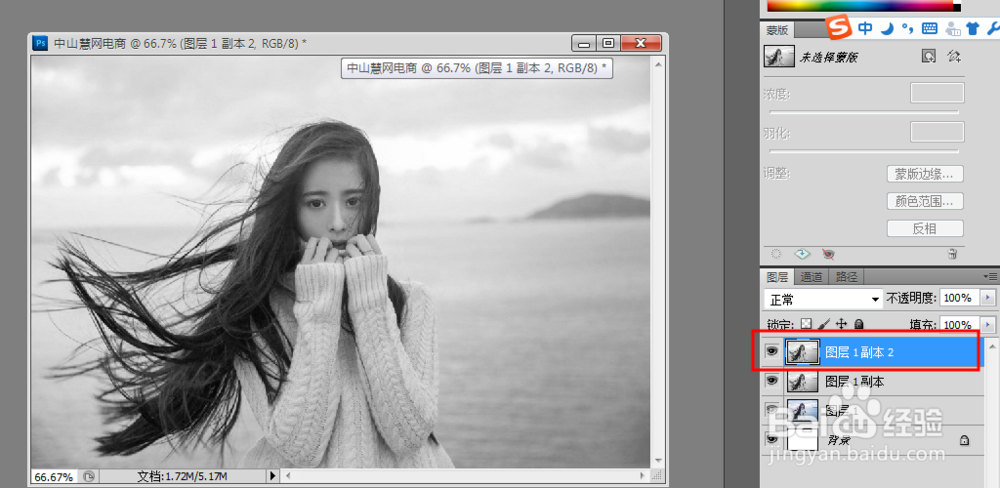Toggle lock all
Viewport: 1000px width, 488px height.
click(858, 323)
